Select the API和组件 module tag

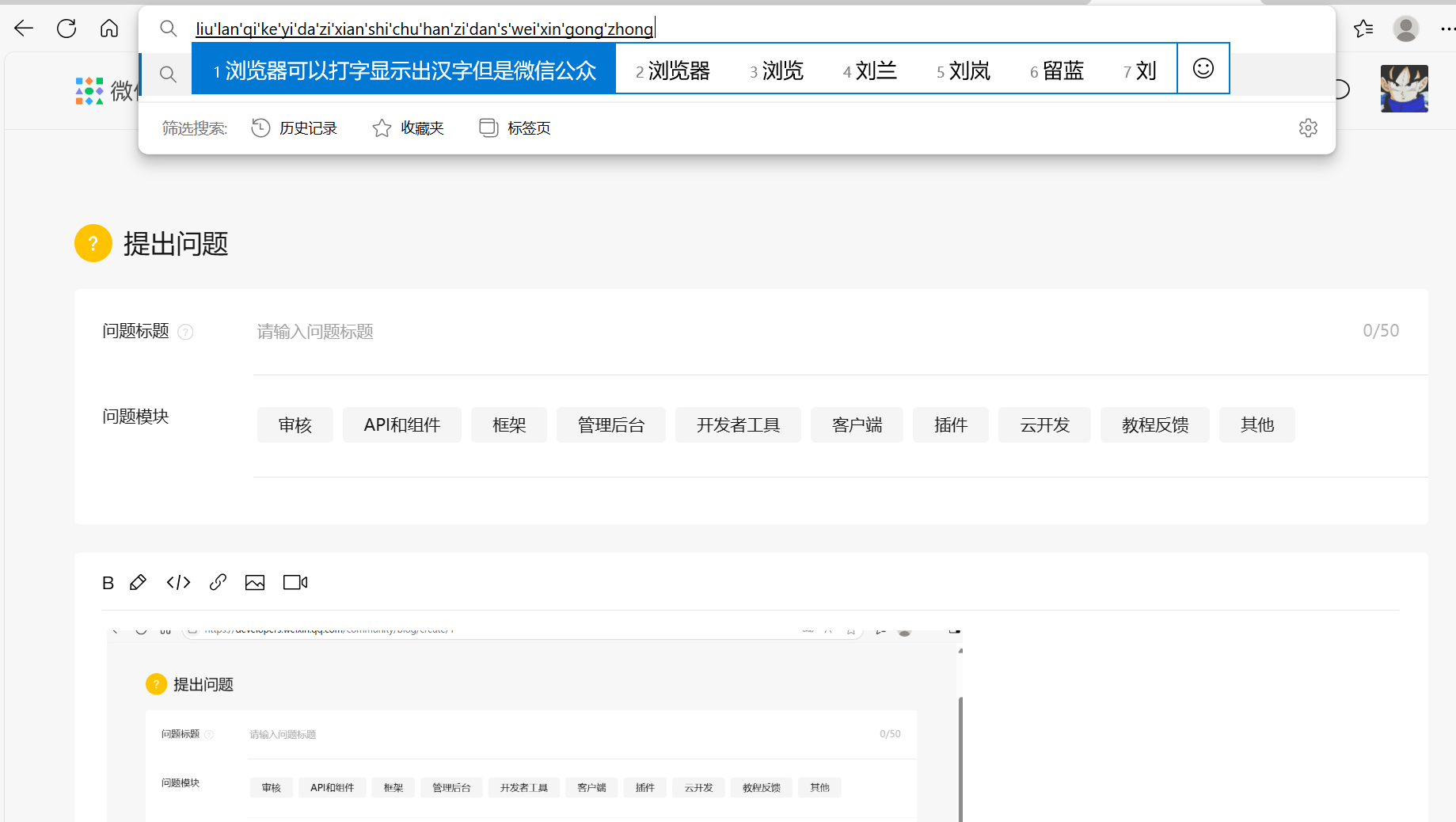click(402, 425)
